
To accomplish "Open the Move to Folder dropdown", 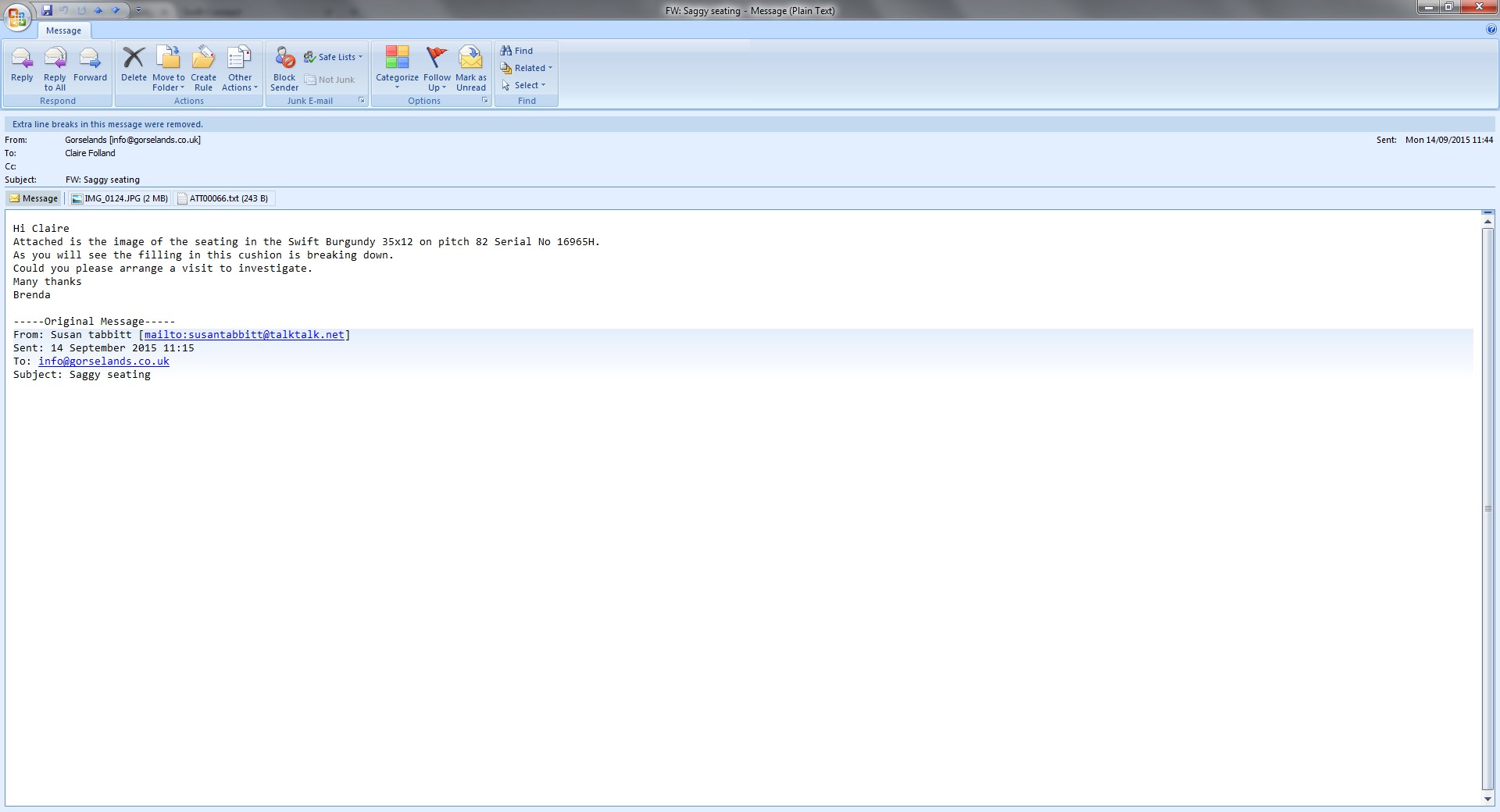I will point(169,69).
